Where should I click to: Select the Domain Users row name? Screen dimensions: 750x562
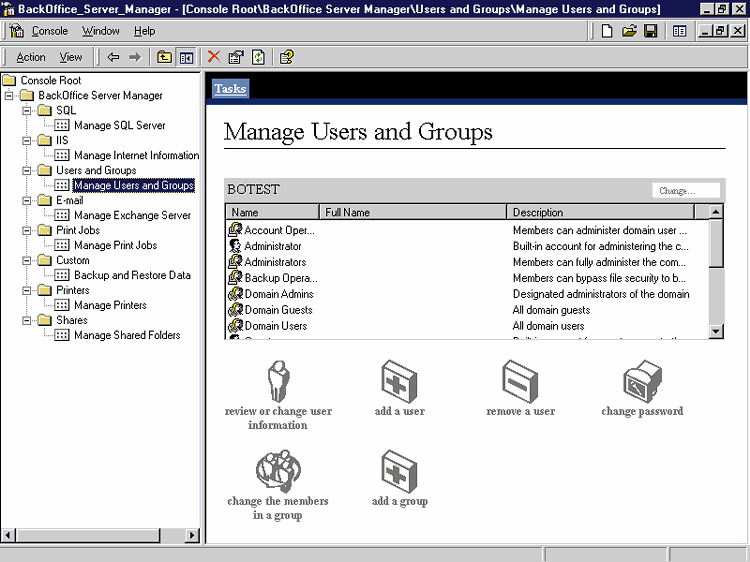point(276,326)
